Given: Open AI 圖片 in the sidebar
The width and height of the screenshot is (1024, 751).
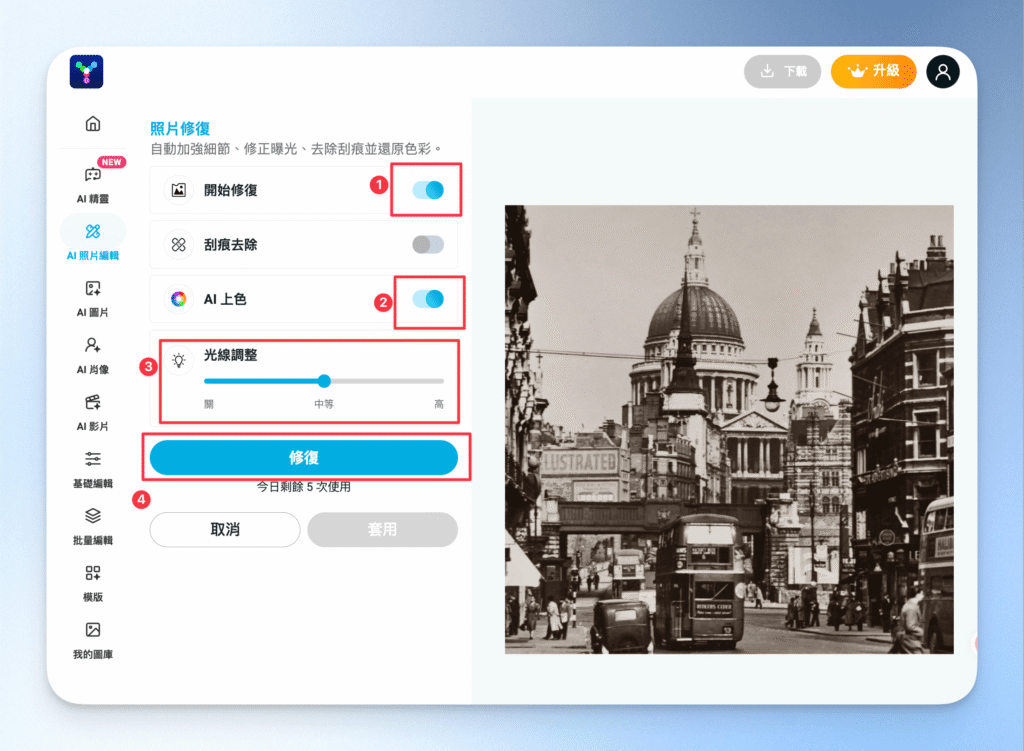Looking at the screenshot, I should pyautogui.click(x=93, y=299).
